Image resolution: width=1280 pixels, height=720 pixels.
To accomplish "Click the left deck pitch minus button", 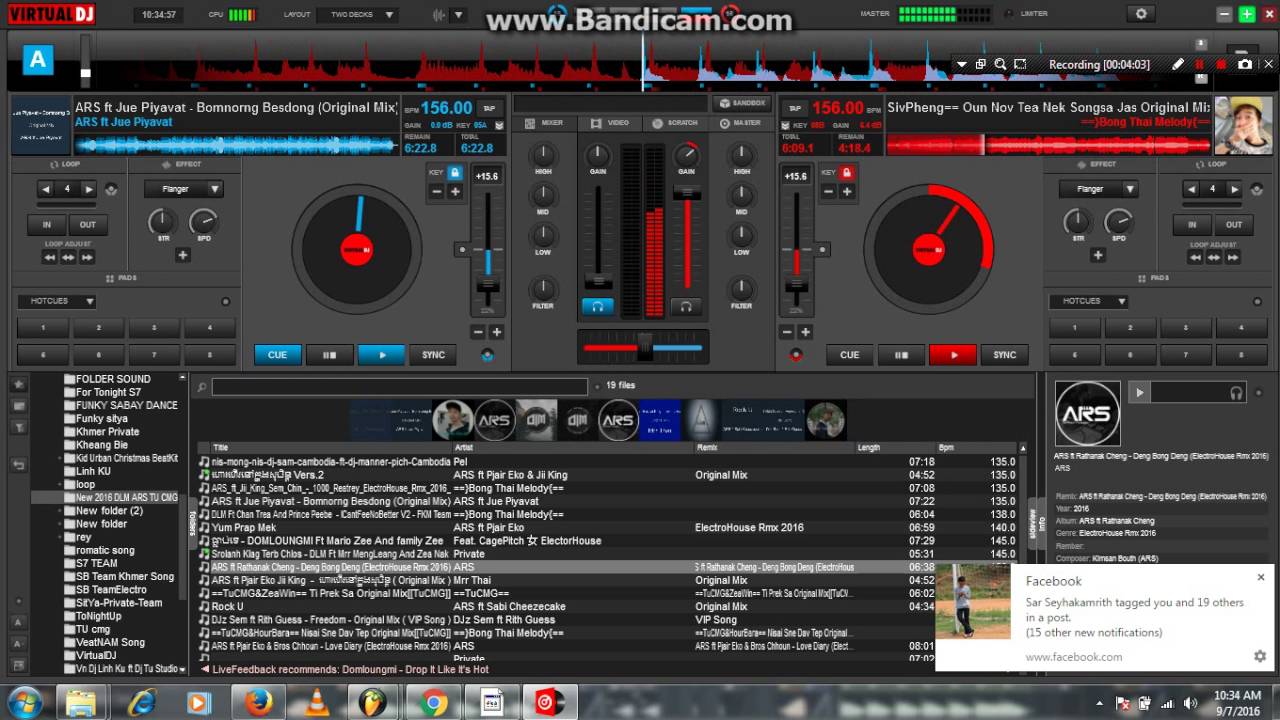I will (x=478, y=332).
